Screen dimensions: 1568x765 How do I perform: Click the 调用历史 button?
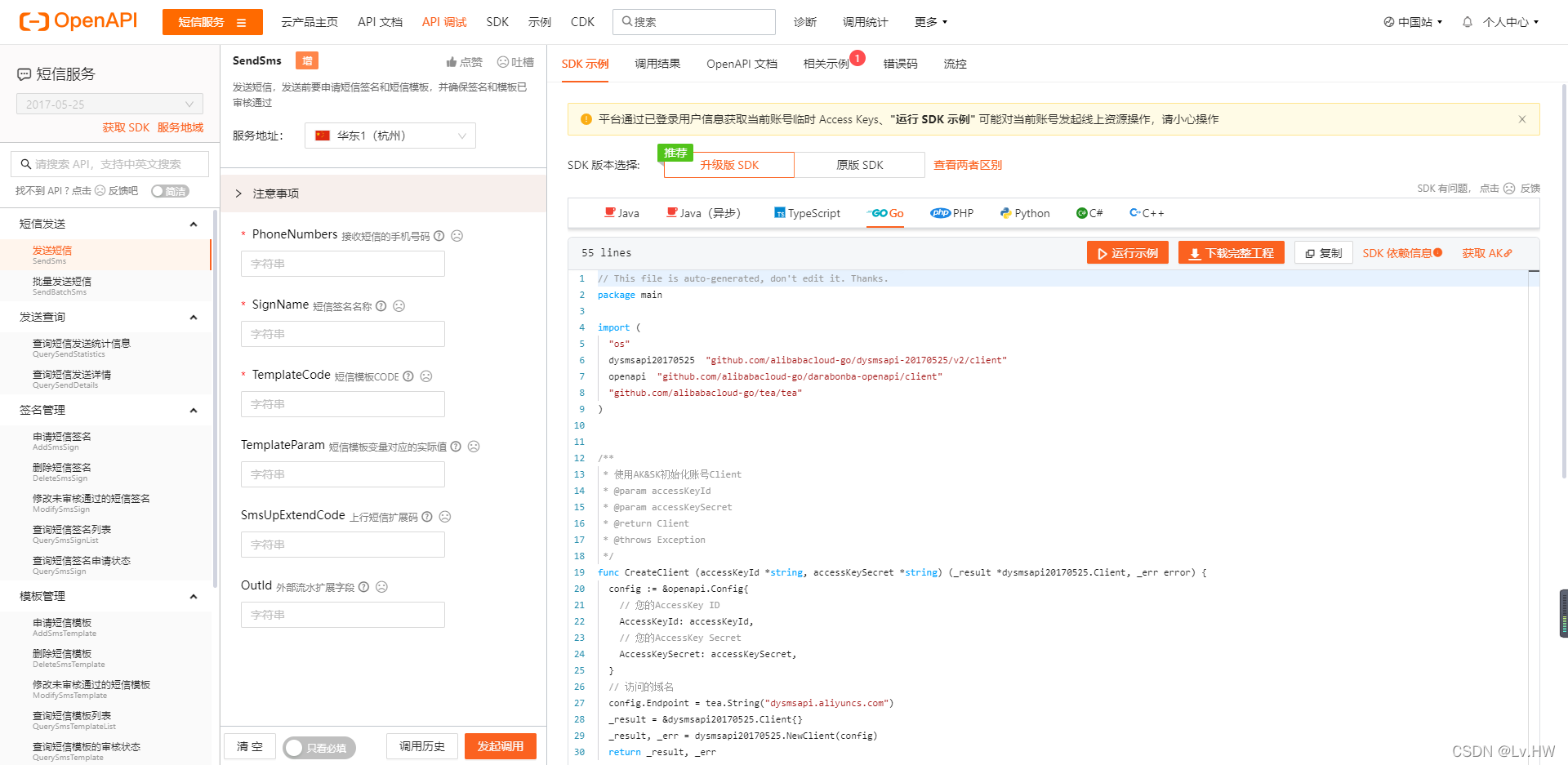tap(422, 746)
